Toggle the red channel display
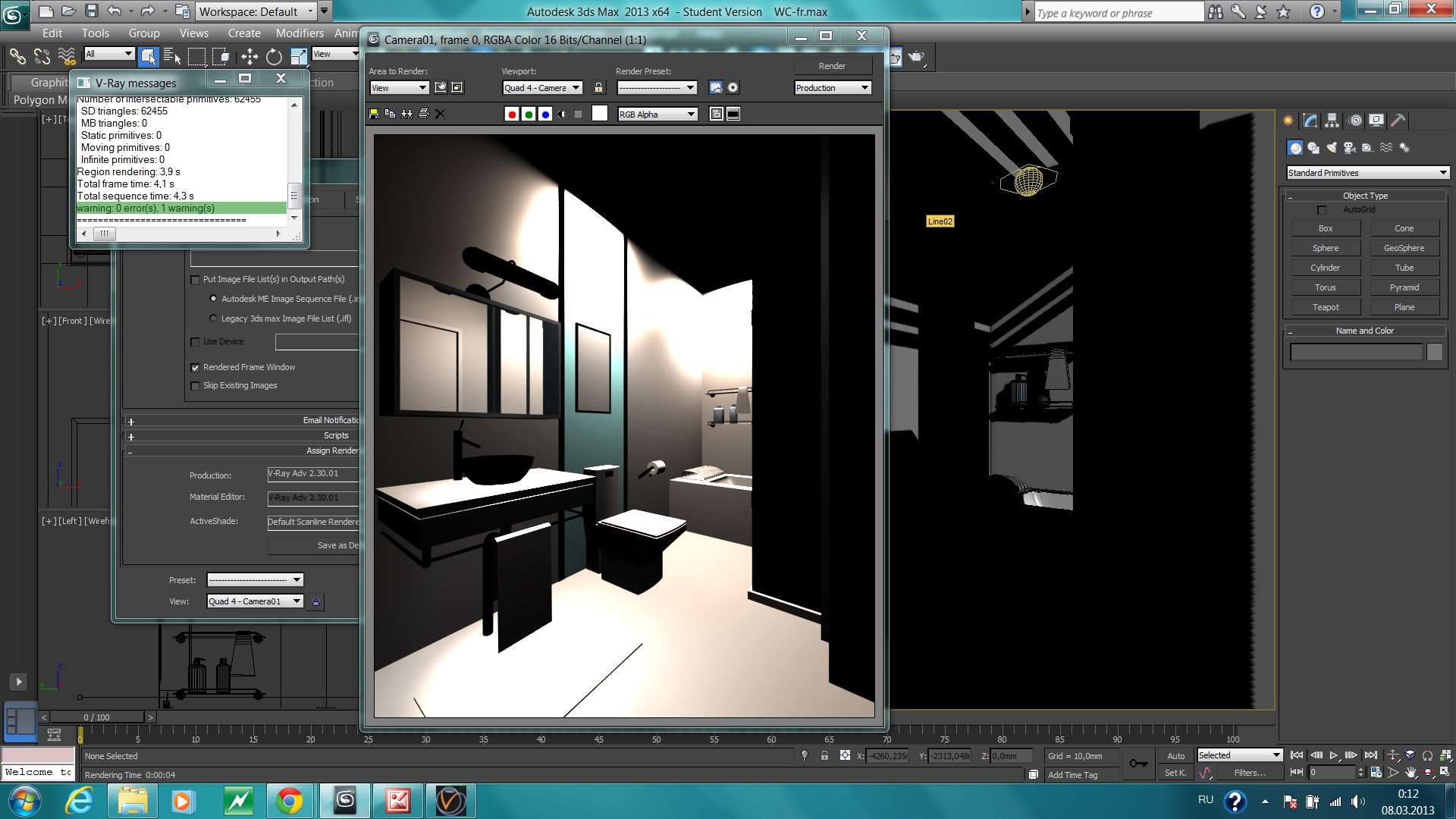Image resolution: width=1456 pixels, height=819 pixels. click(x=512, y=115)
